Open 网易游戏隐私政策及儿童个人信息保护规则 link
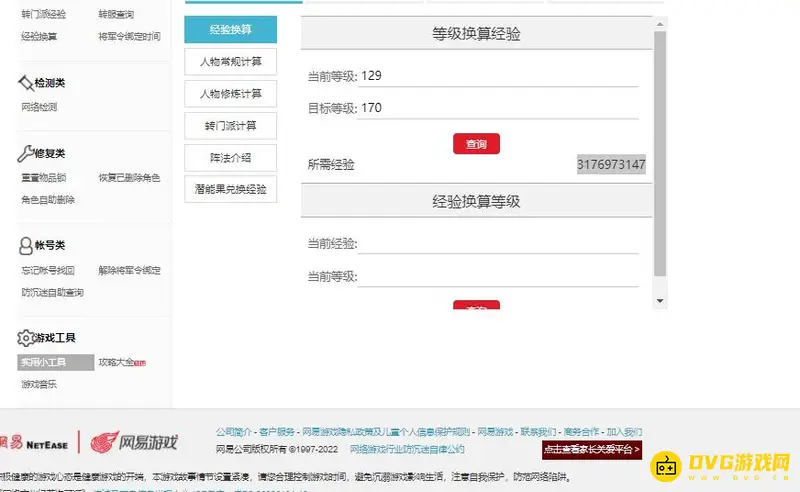800x492 pixels. tap(386, 432)
